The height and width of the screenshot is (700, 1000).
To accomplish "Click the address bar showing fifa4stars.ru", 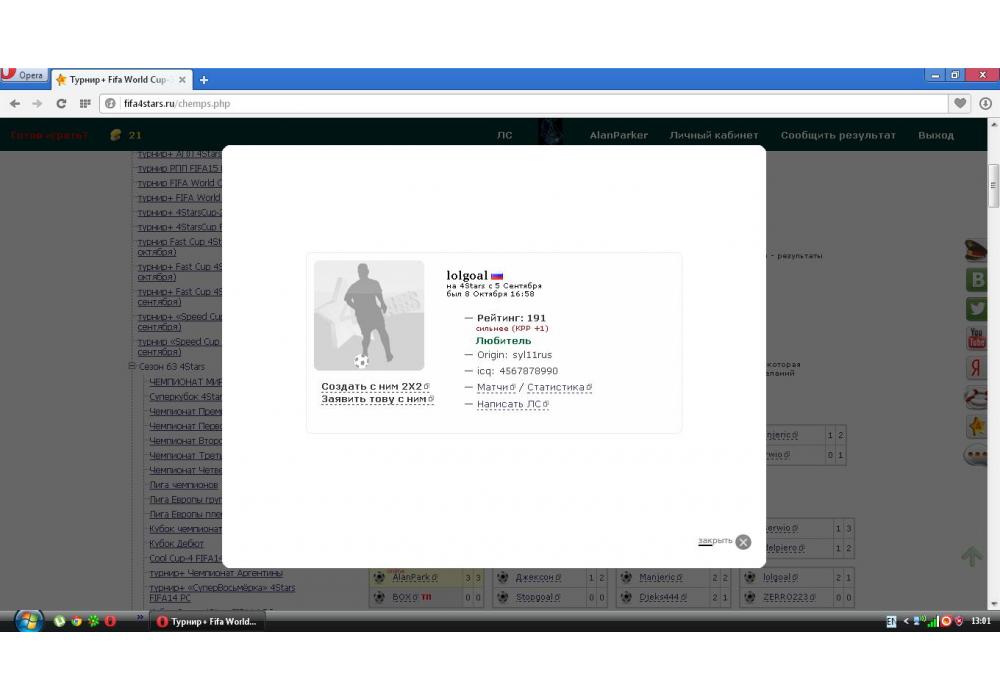I will (x=500, y=103).
